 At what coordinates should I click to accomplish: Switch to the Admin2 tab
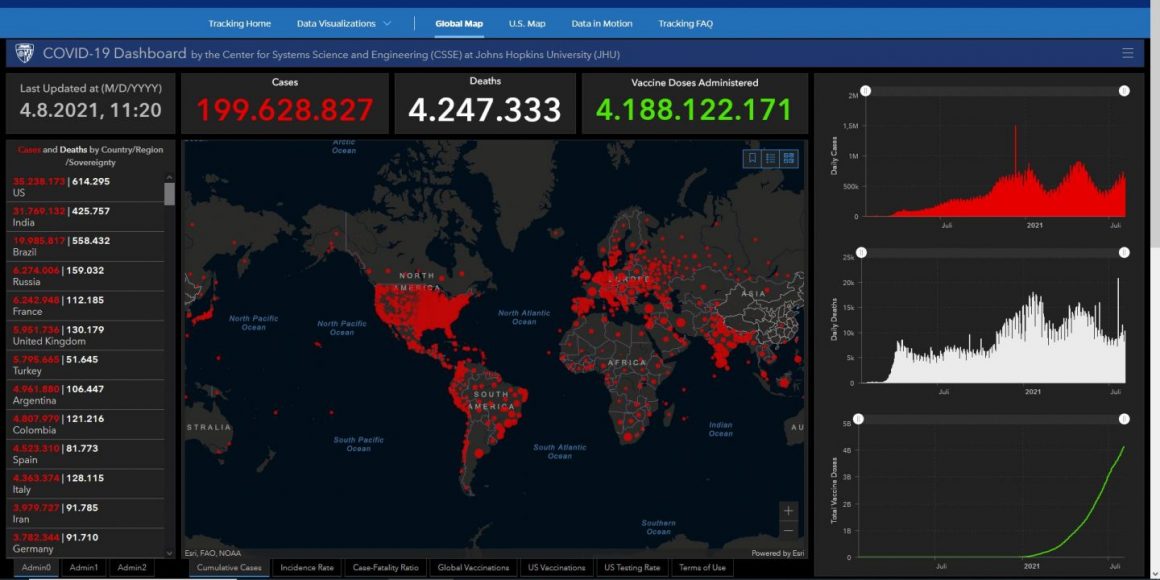pyautogui.click(x=132, y=567)
